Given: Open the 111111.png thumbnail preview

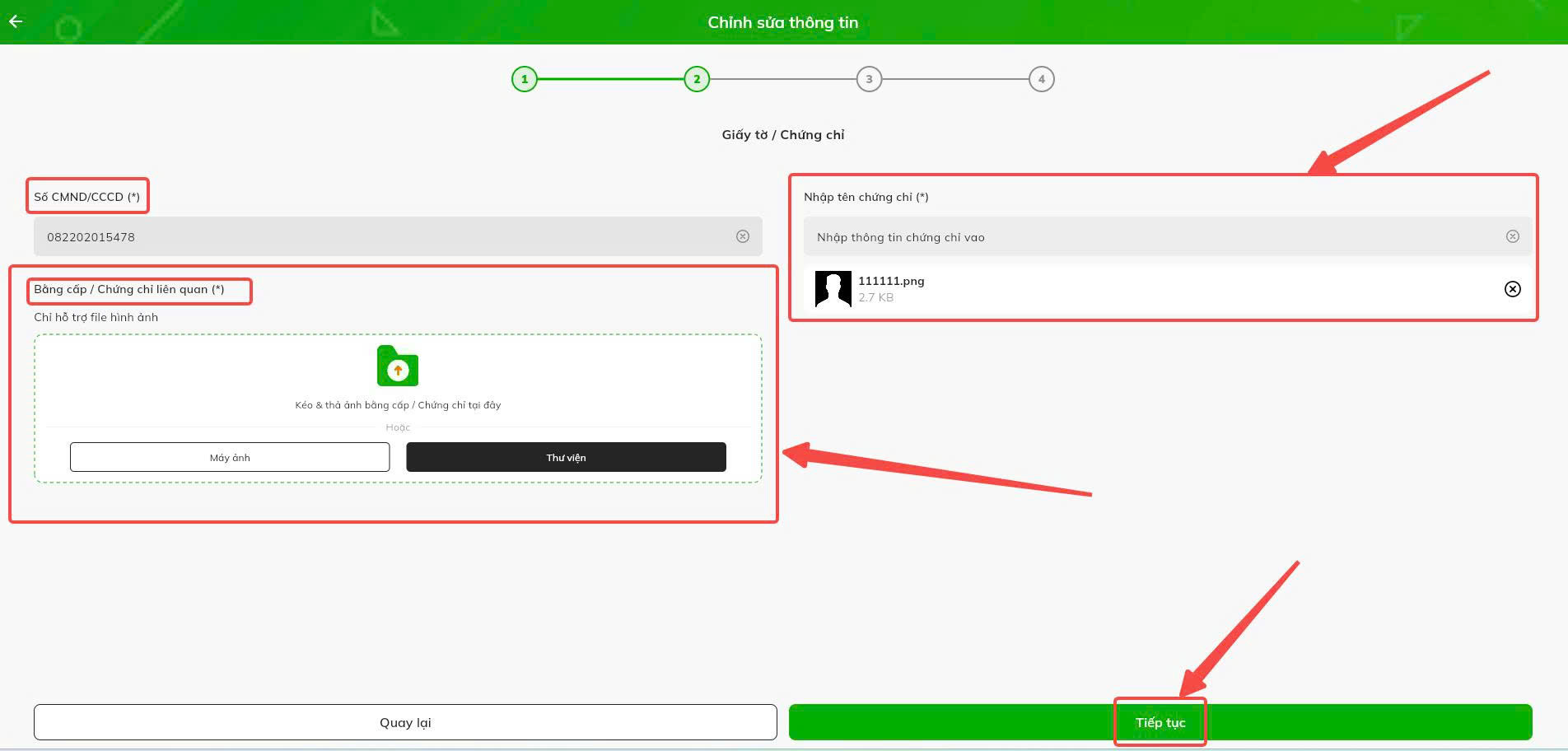Looking at the screenshot, I should 833,289.
